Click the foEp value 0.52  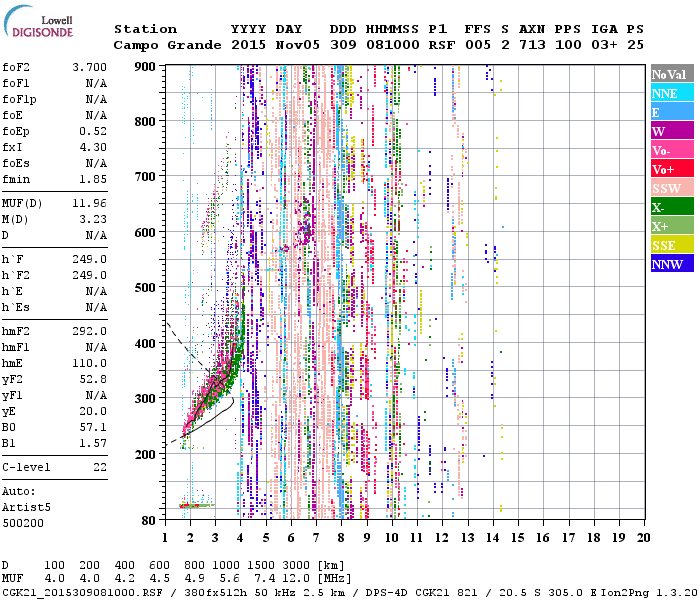point(93,131)
